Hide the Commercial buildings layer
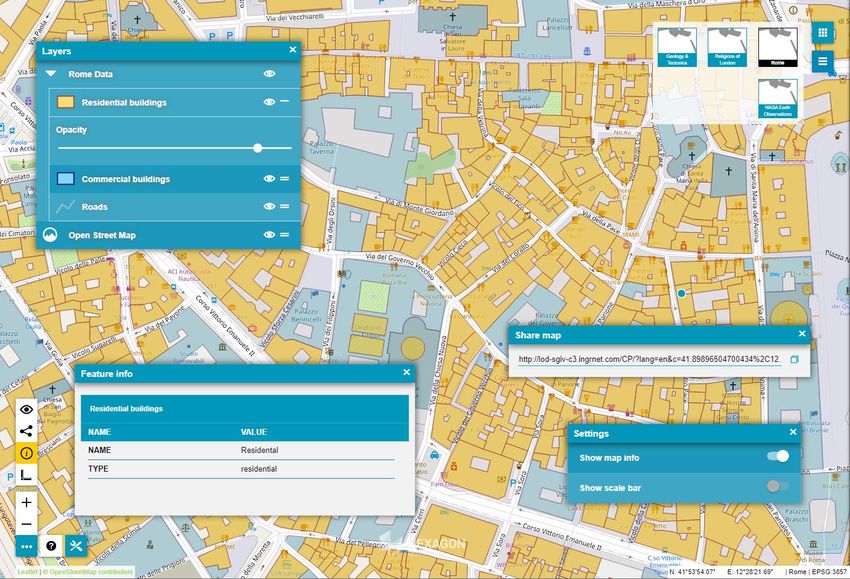 click(x=269, y=178)
